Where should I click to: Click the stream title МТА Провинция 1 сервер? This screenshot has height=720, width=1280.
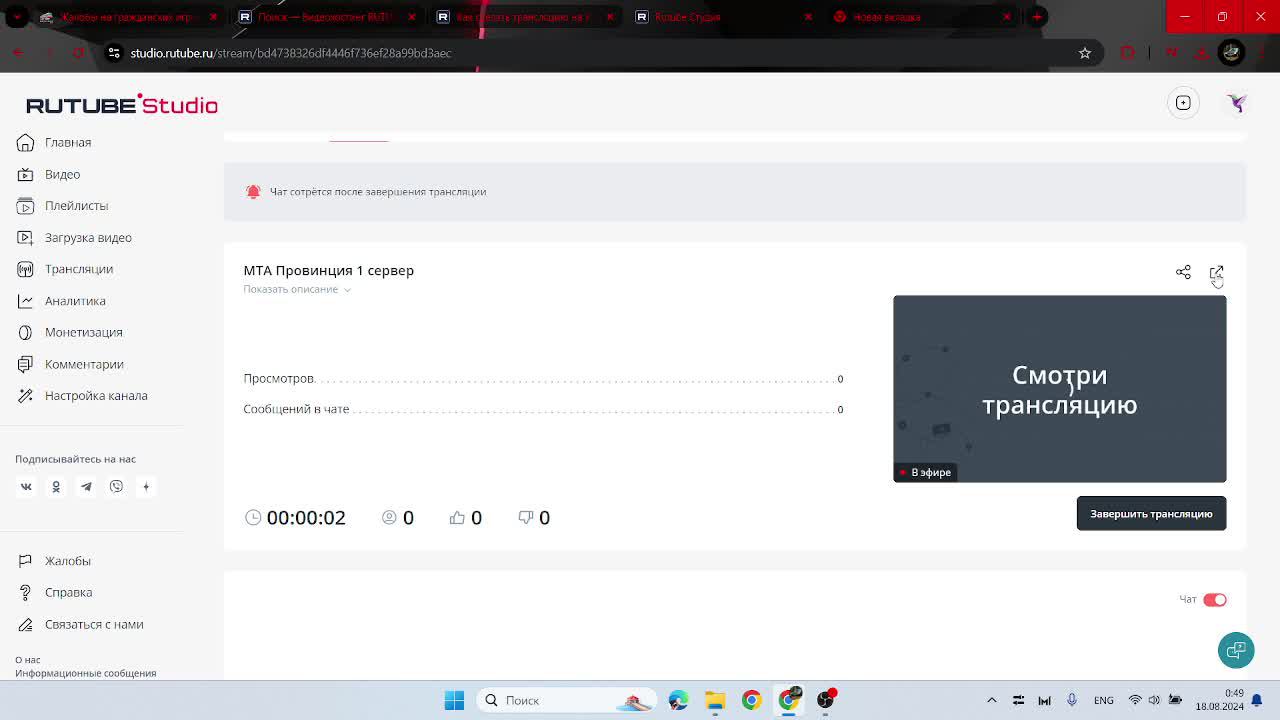pyautogui.click(x=328, y=270)
